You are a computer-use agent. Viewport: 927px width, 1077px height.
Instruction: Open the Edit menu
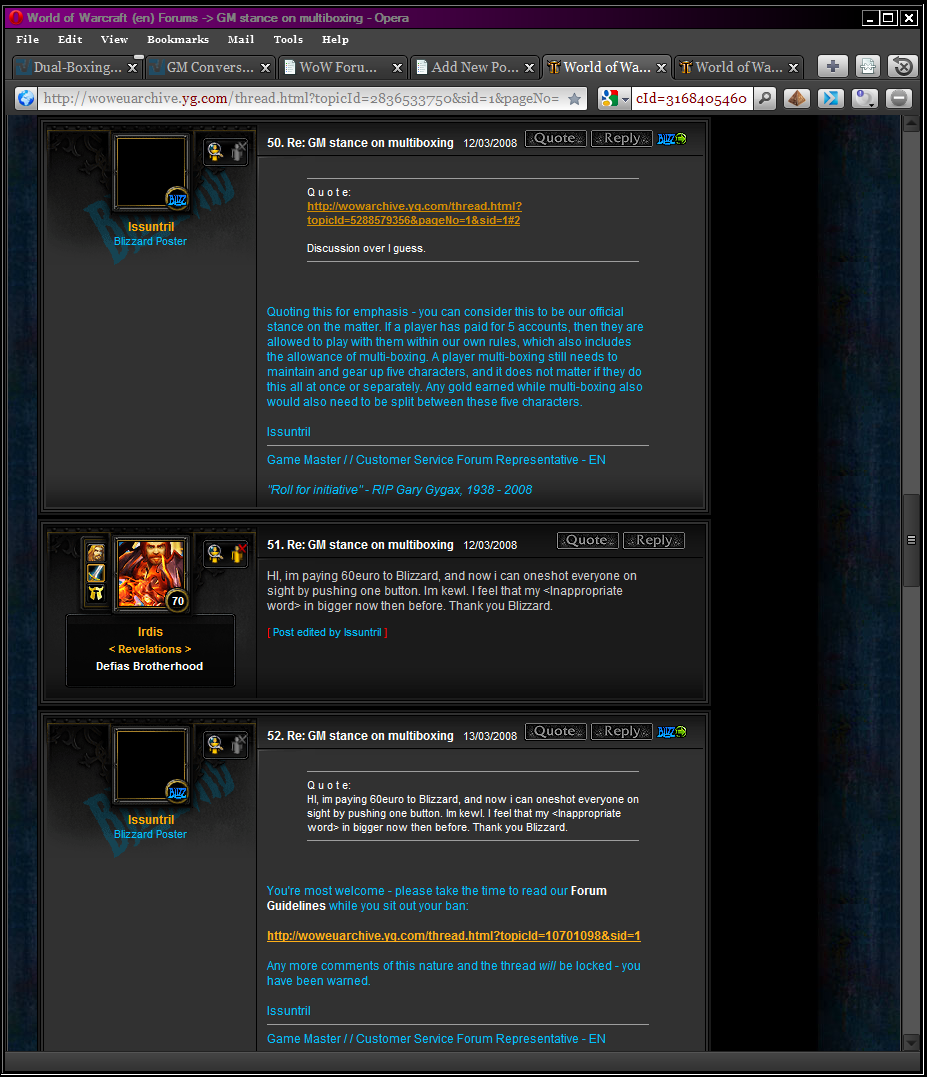(x=70, y=39)
